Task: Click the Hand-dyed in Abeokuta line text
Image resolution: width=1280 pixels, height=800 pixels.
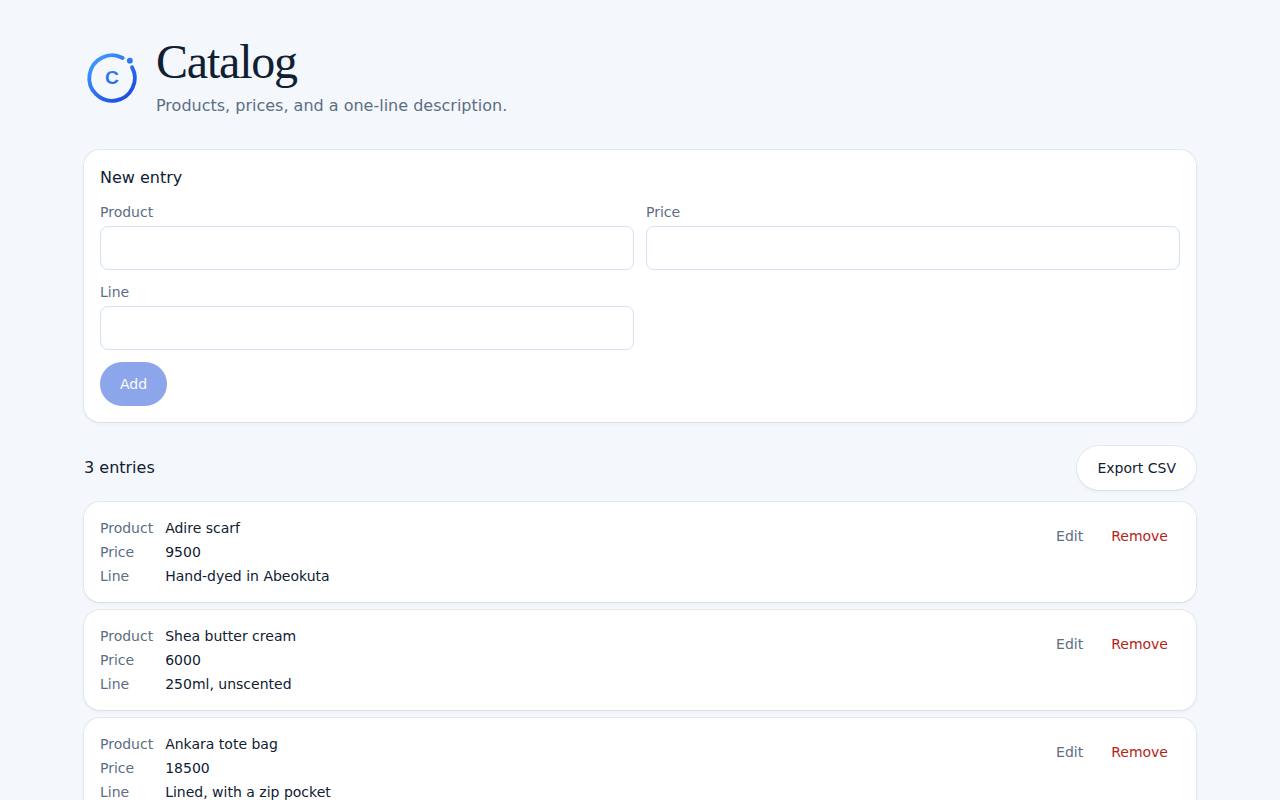Action: (247, 576)
